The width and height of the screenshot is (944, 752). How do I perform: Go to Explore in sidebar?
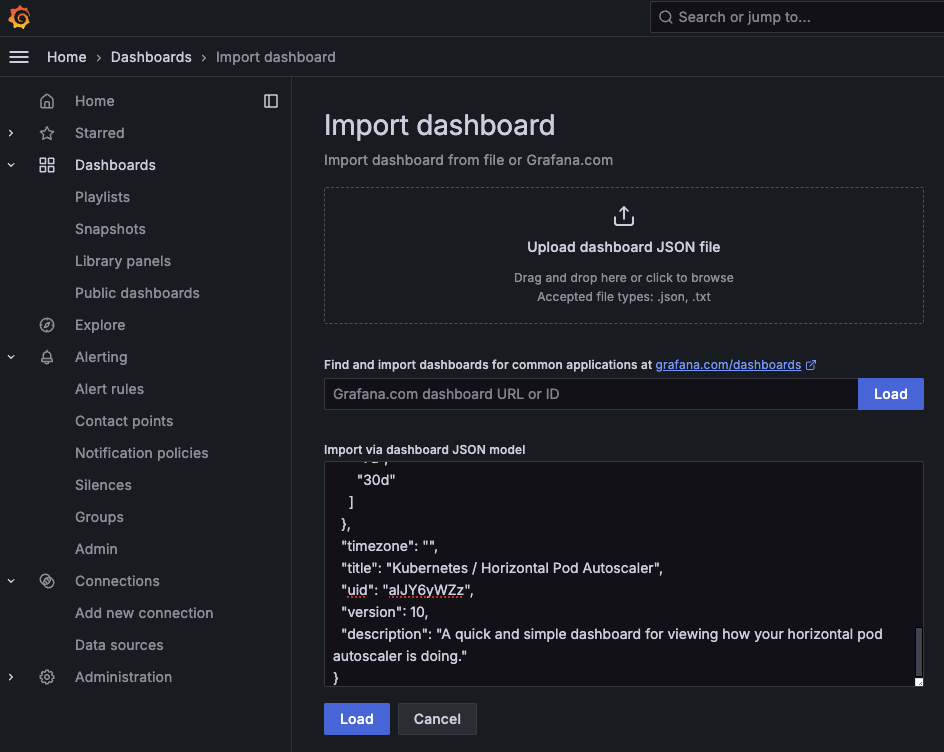point(100,325)
